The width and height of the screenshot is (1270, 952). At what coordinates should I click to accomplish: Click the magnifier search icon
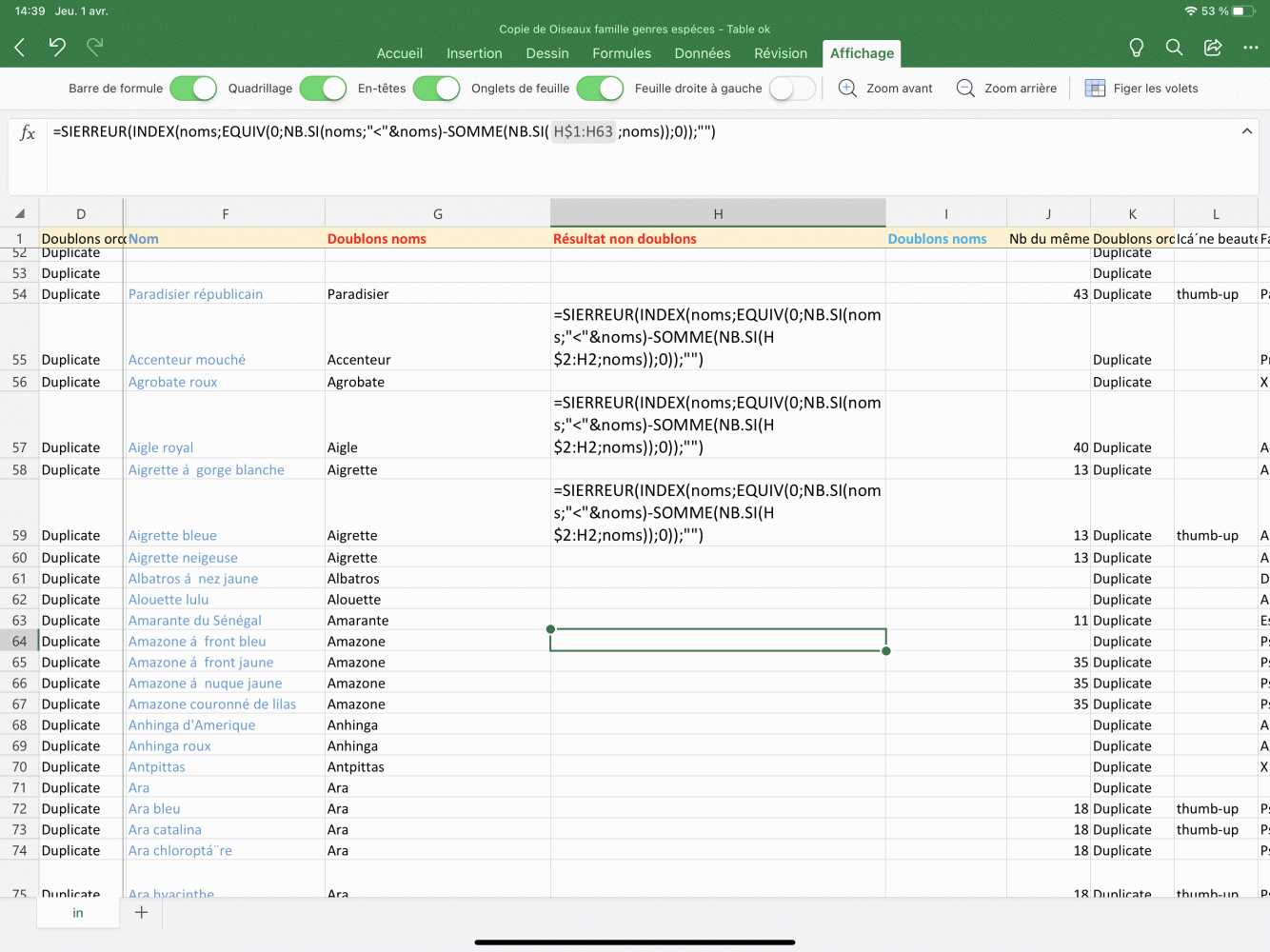tap(1174, 48)
